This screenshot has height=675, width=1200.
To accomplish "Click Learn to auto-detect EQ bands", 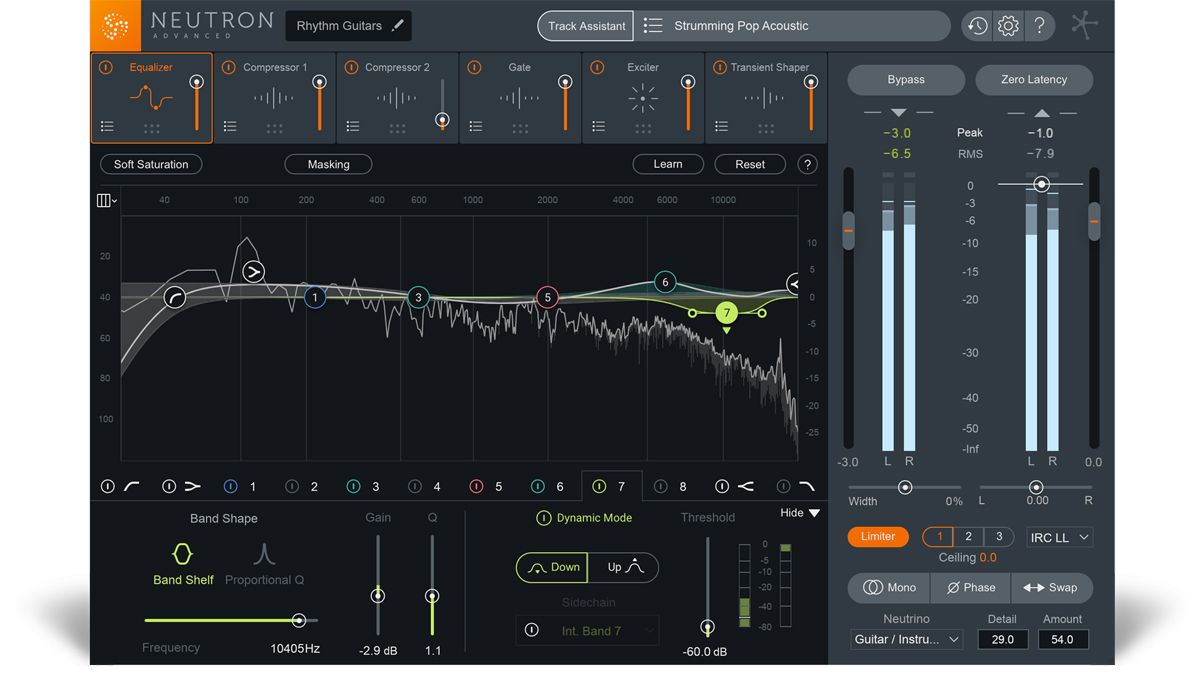I will click(668, 164).
